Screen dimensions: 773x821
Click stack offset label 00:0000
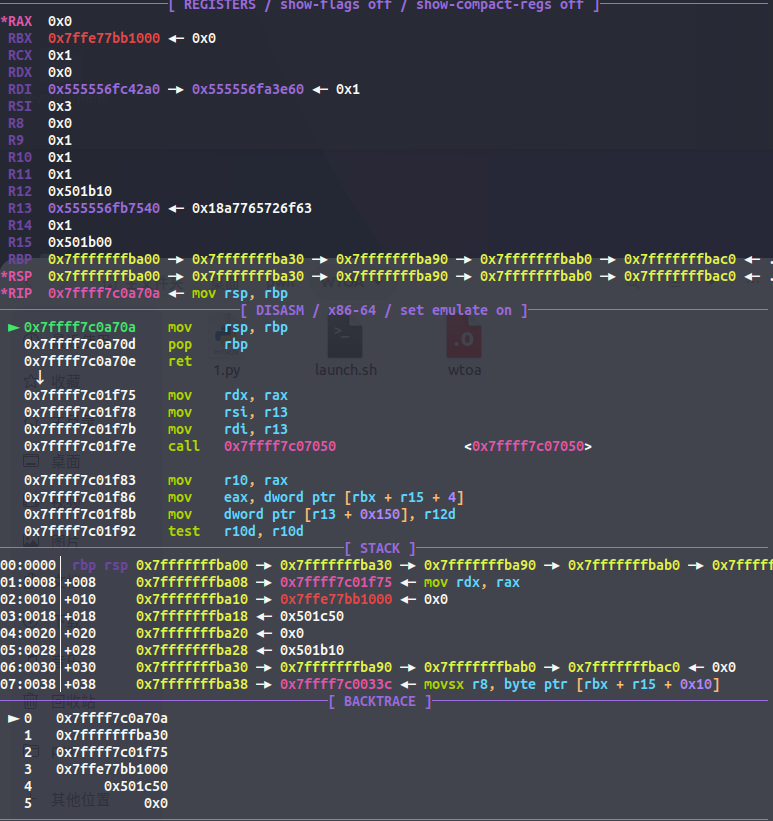tap(28, 566)
